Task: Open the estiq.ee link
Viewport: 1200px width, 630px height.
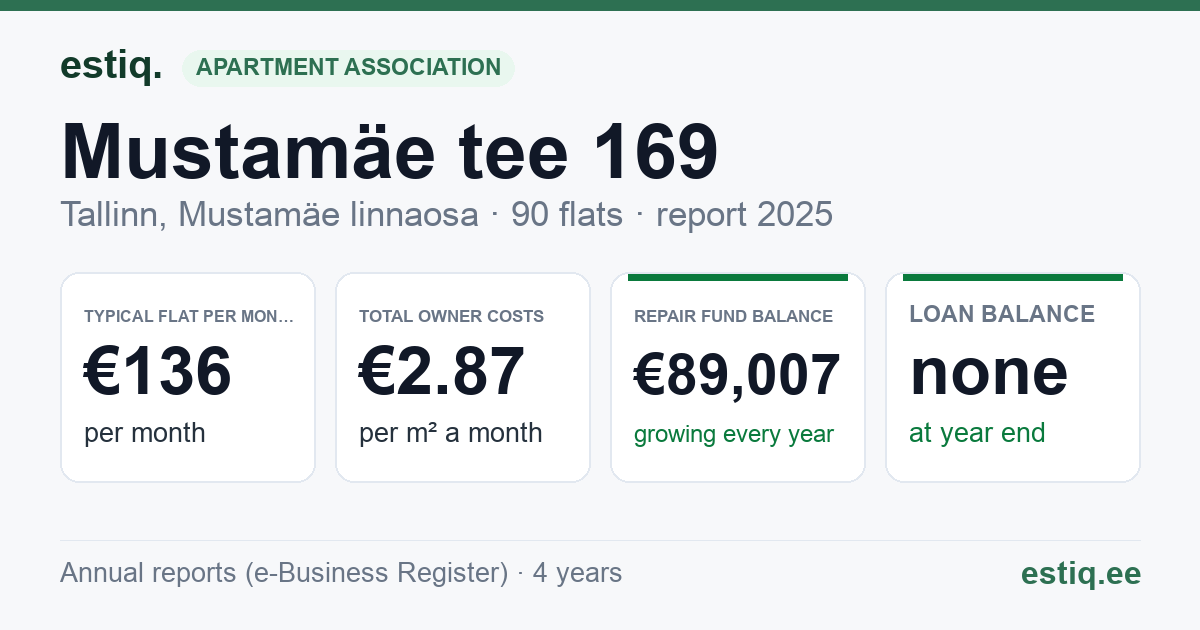Action: [x=1081, y=573]
